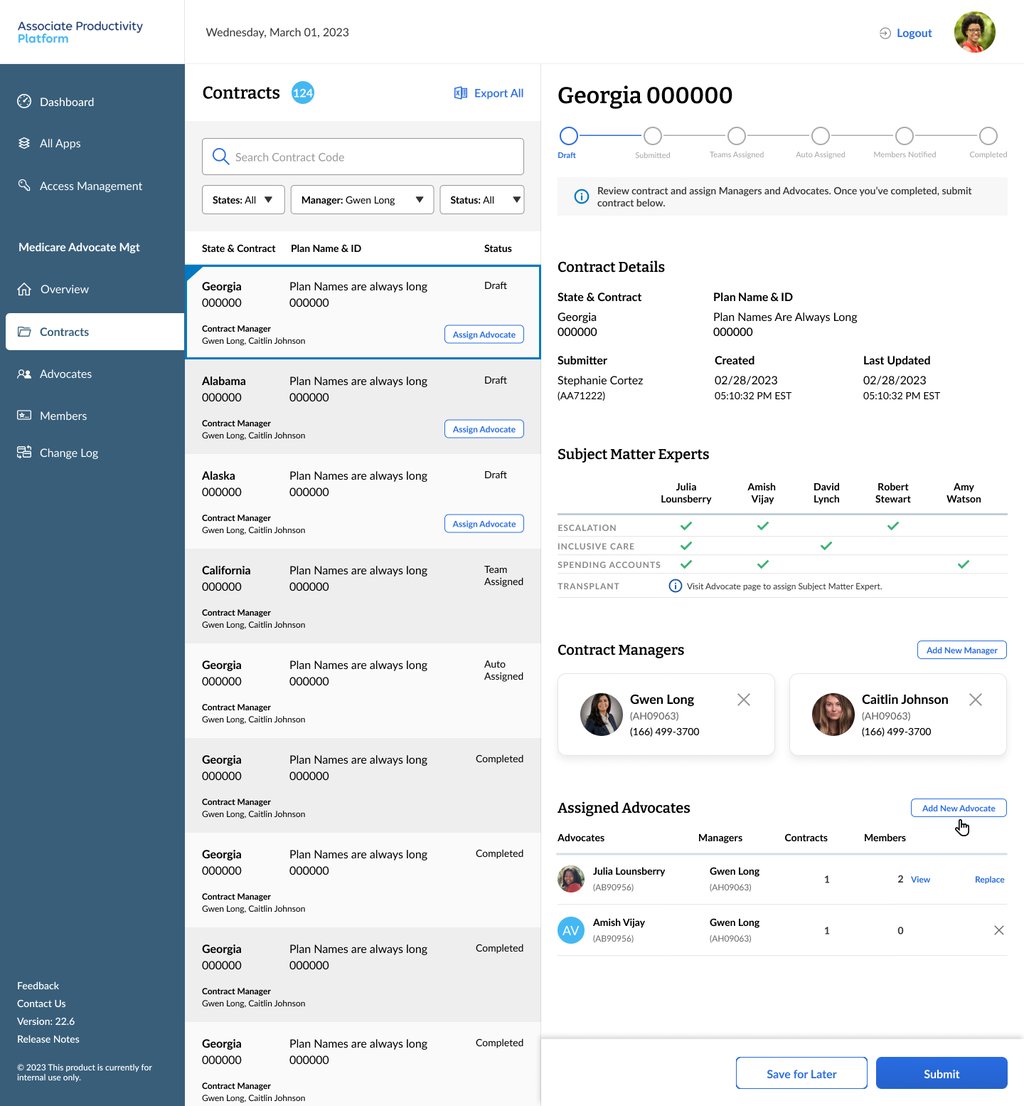Select the Contracts sidebar tab

click(95, 332)
